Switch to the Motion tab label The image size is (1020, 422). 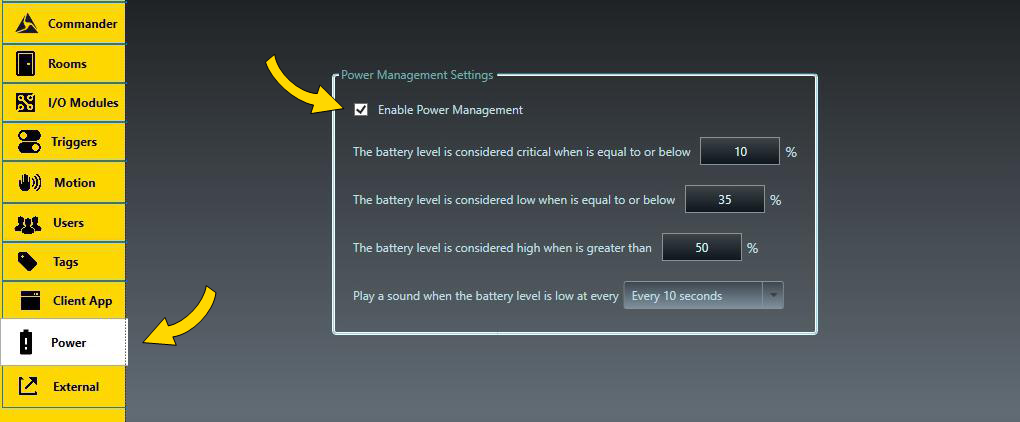[75, 183]
